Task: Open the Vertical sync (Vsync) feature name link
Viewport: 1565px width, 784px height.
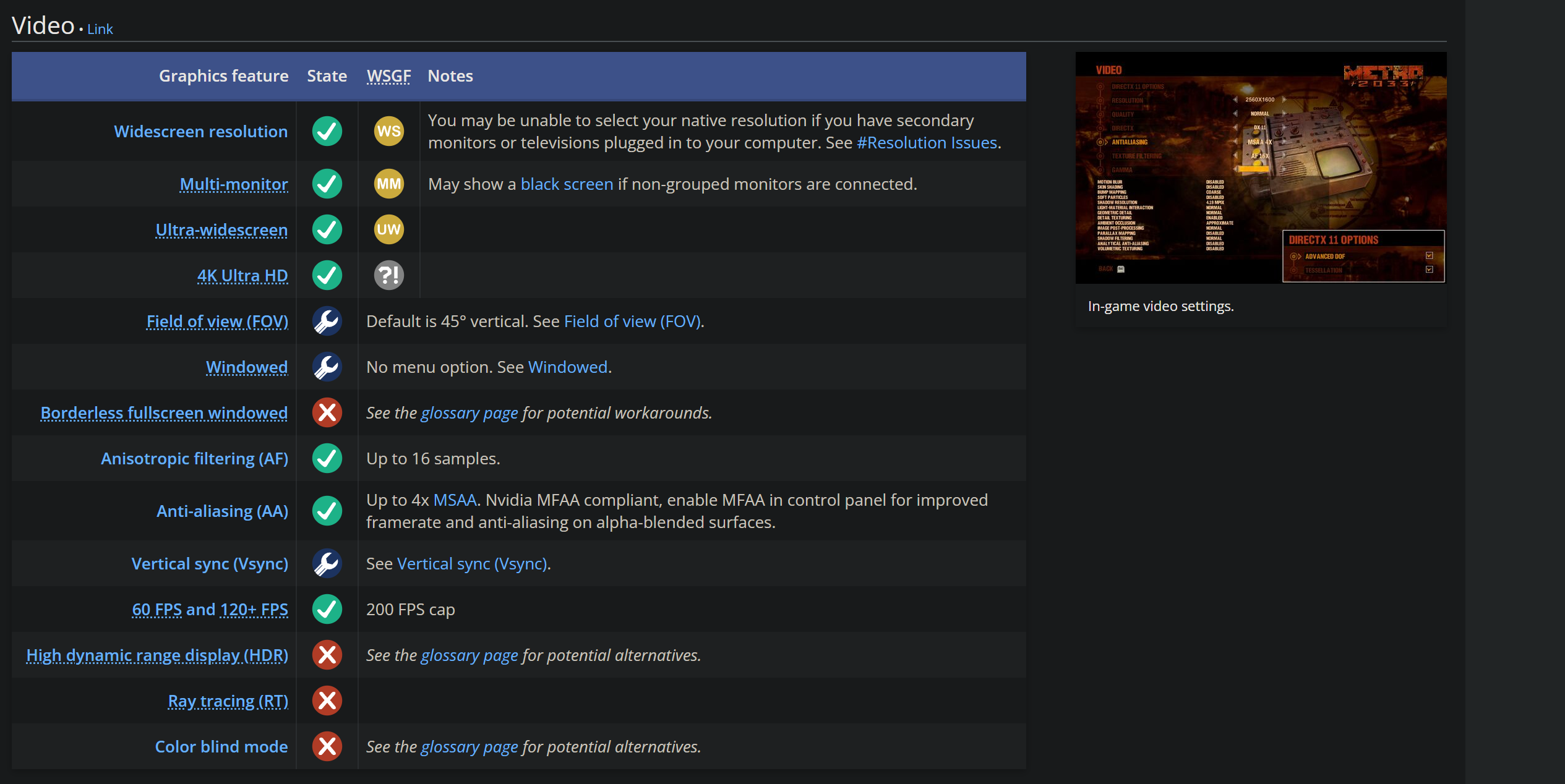Action: (x=210, y=563)
